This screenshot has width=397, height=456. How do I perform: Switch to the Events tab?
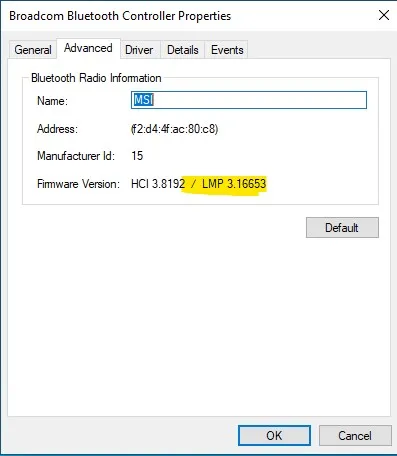click(227, 50)
